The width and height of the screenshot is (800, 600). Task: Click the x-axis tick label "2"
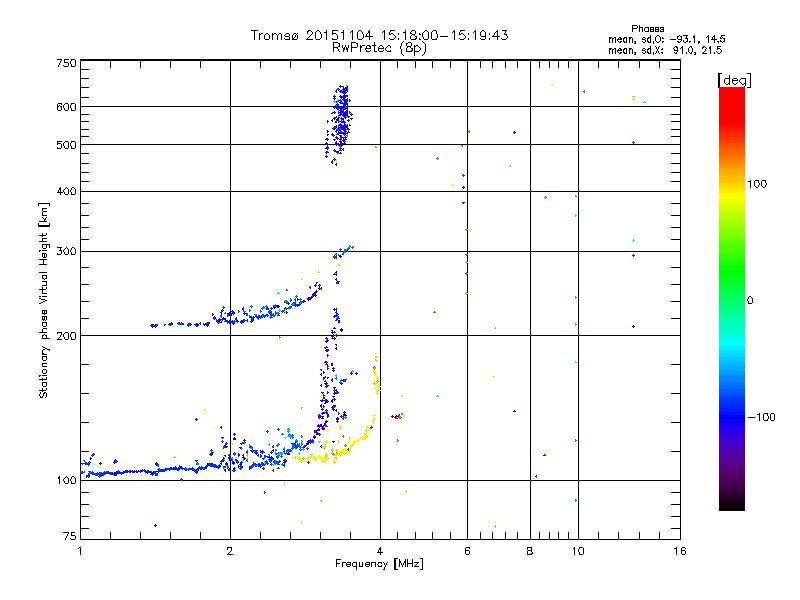coord(230,551)
